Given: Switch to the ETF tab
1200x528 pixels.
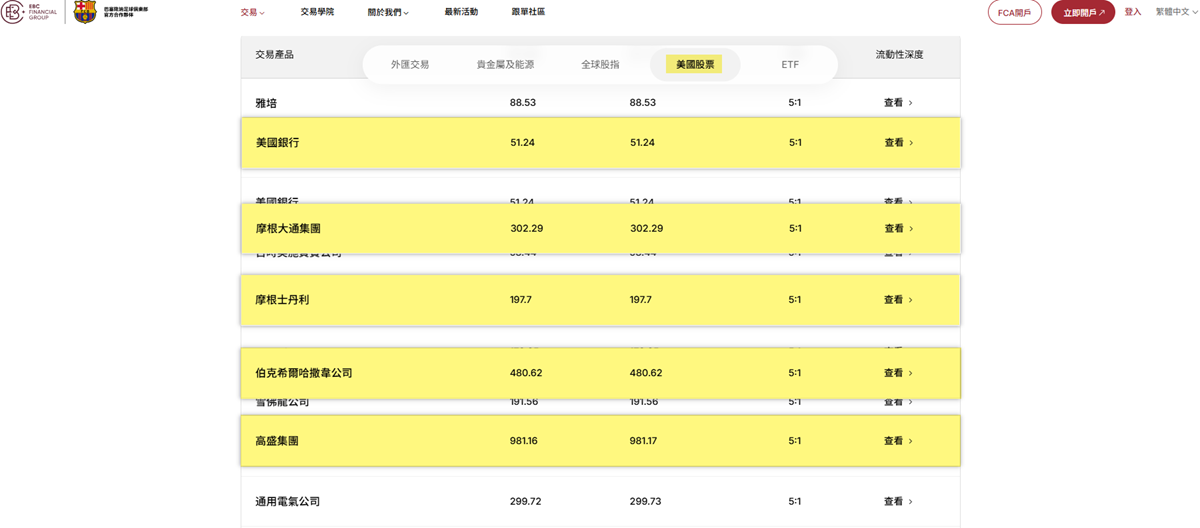Looking at the screenshot, I should [790, 64].
